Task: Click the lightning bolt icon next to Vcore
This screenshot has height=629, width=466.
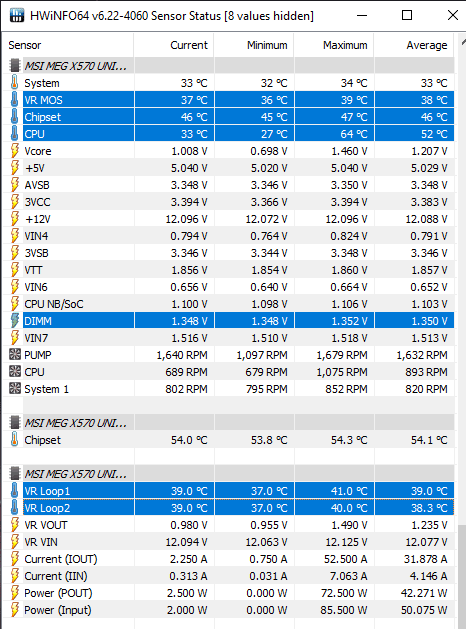Action: tap(14, 151)
